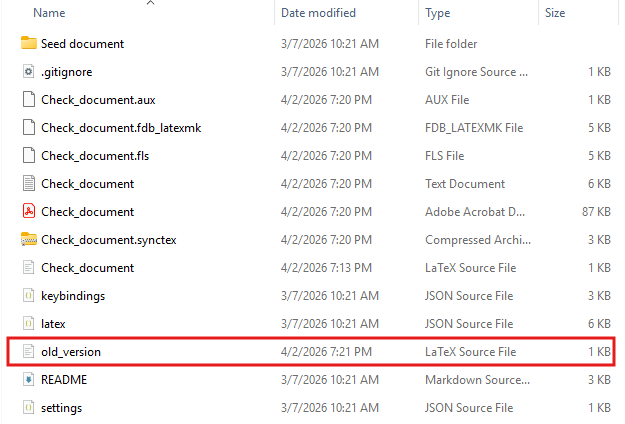Select 'Check_document.fls' file name

95,156
